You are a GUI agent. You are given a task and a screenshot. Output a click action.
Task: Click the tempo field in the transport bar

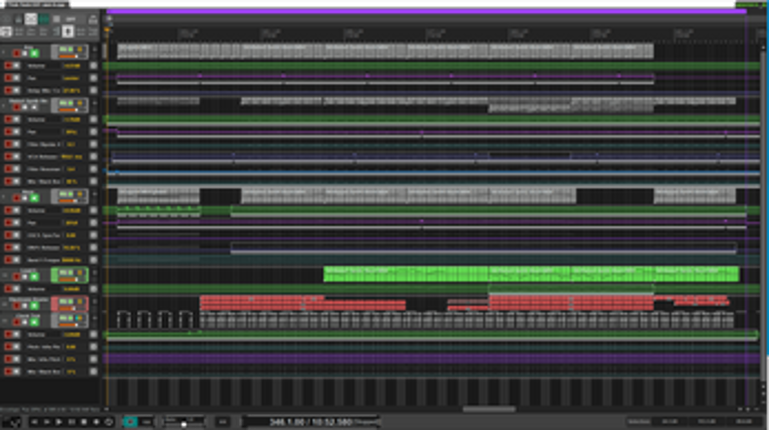pyautogui.click(x=222, y=422)
